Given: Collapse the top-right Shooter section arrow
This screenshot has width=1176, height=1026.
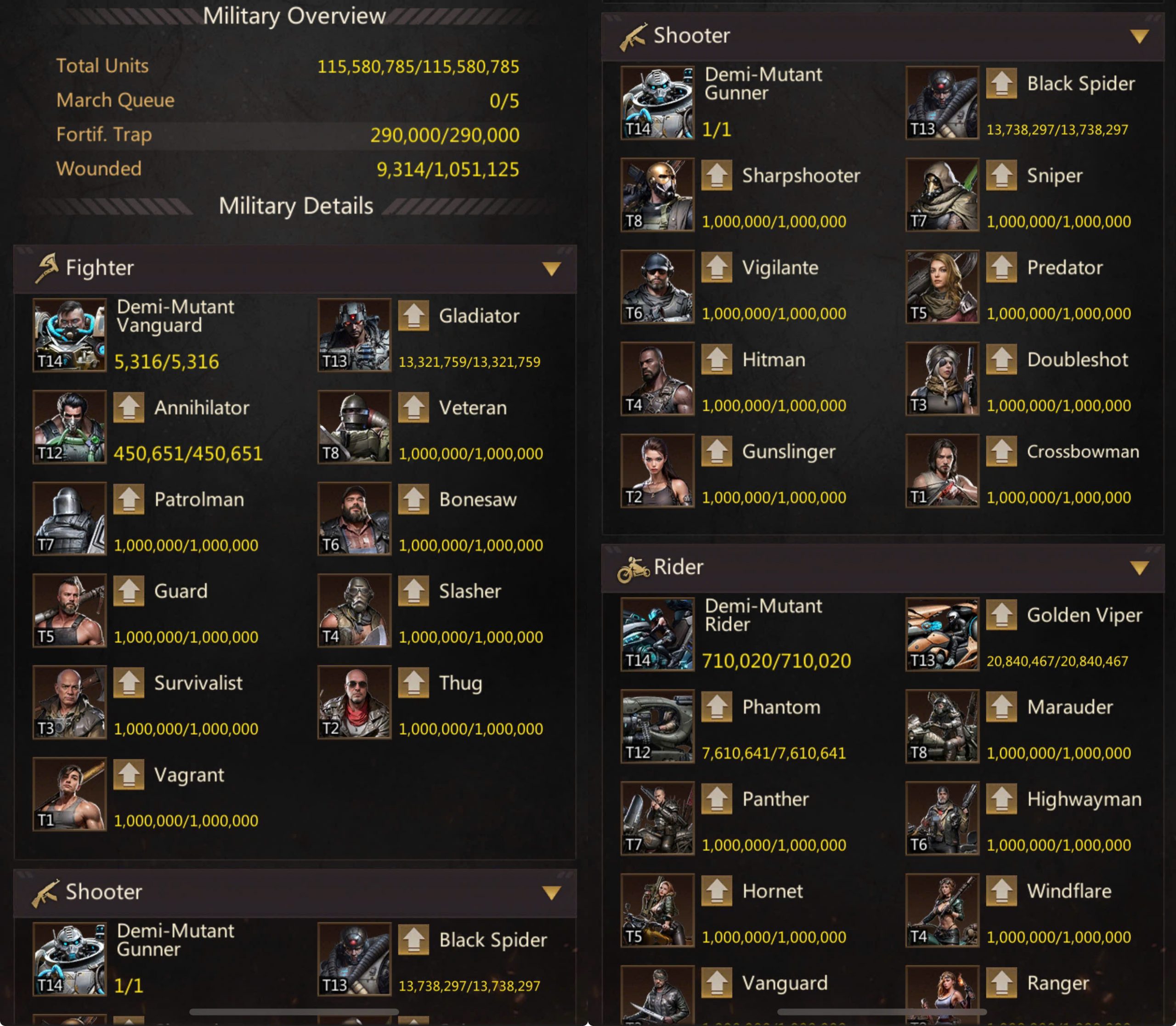Looking at the screenshot, I should [x=1139, y=36].
